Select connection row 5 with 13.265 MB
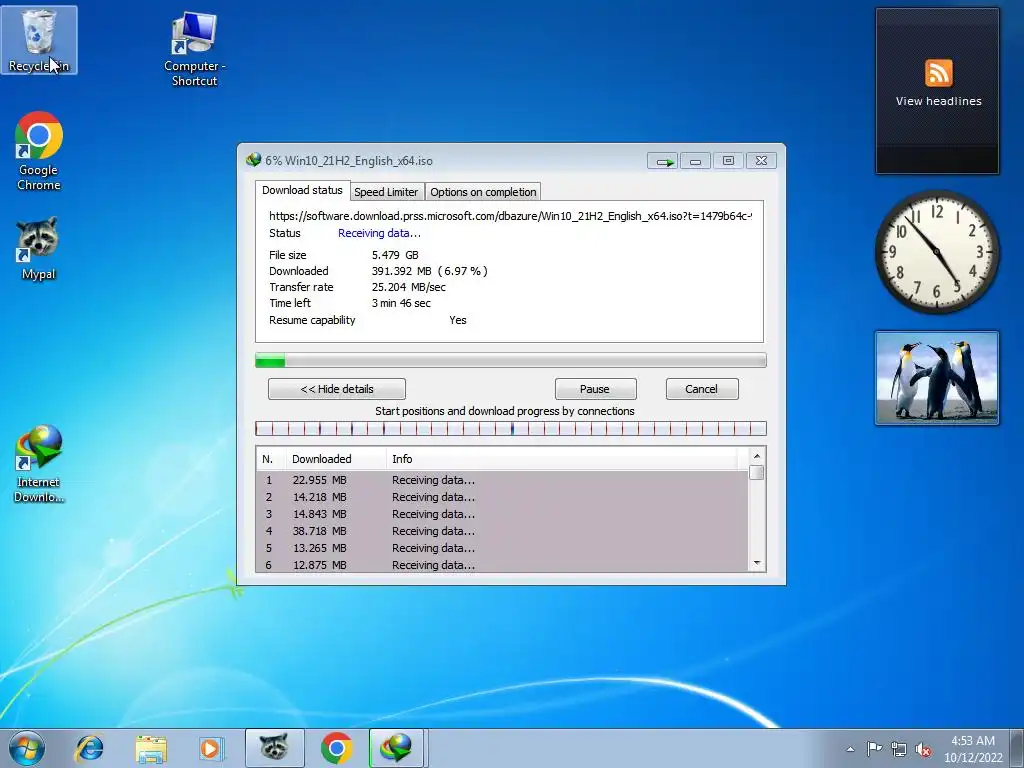Viewport: 1024px width, 768px height. click(502, 548)
